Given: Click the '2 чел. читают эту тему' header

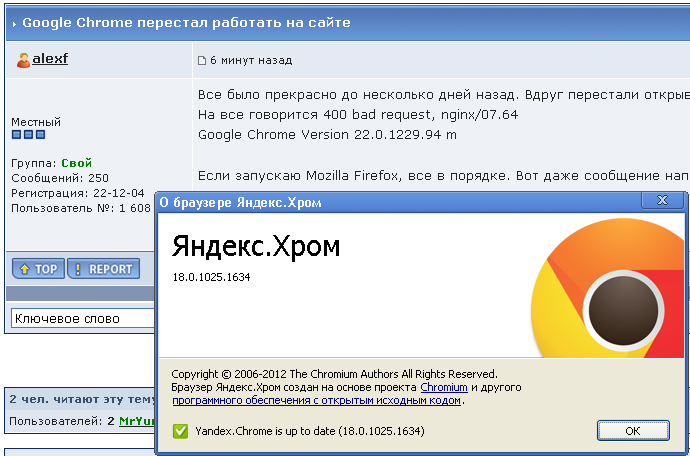Looking at the screenshot, I should [x=82, y=399].
